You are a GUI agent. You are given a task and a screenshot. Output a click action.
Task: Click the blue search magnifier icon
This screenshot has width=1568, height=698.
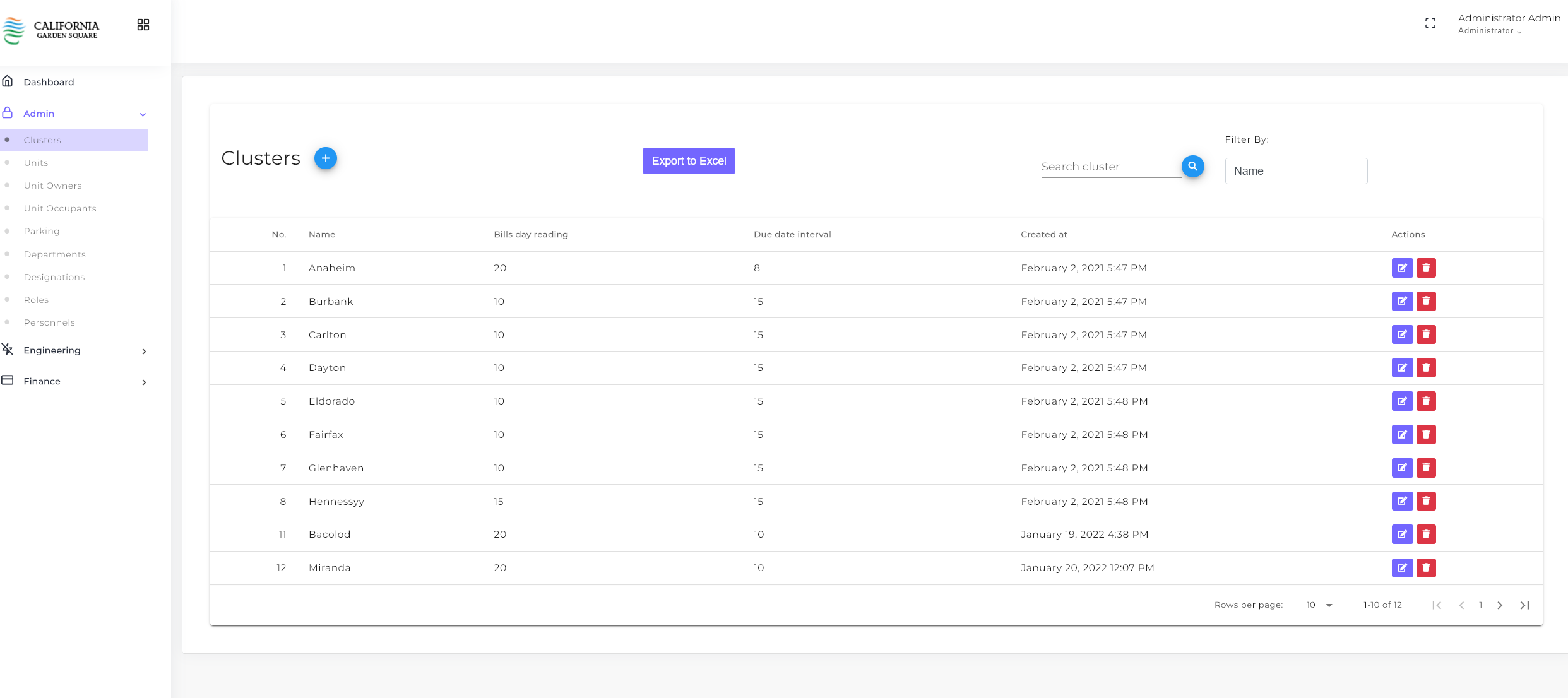click(x=1192, y=167)
